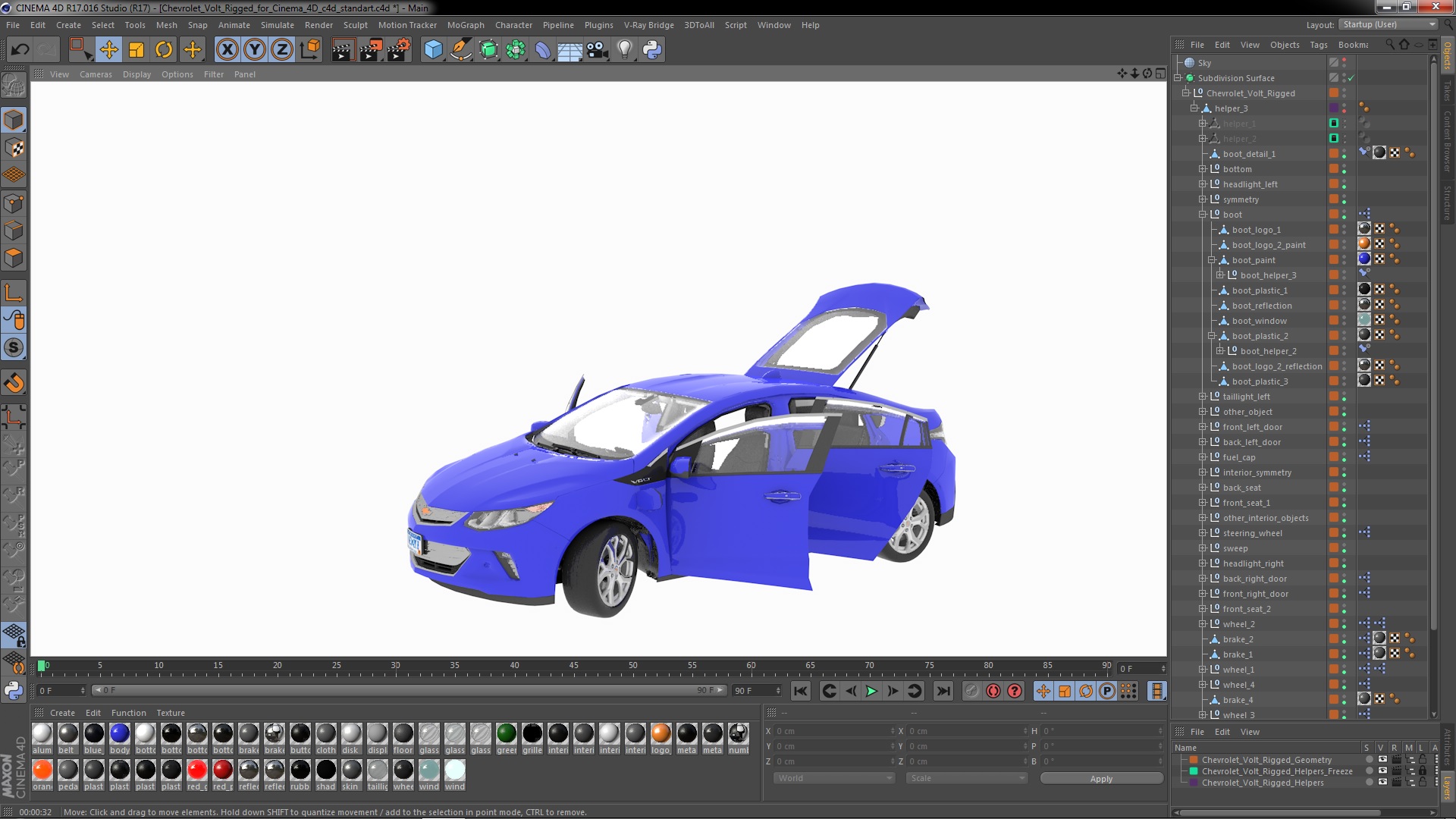1456x819 pixels.
Task: Select the boot_window object
Action: click(1259, 321)
